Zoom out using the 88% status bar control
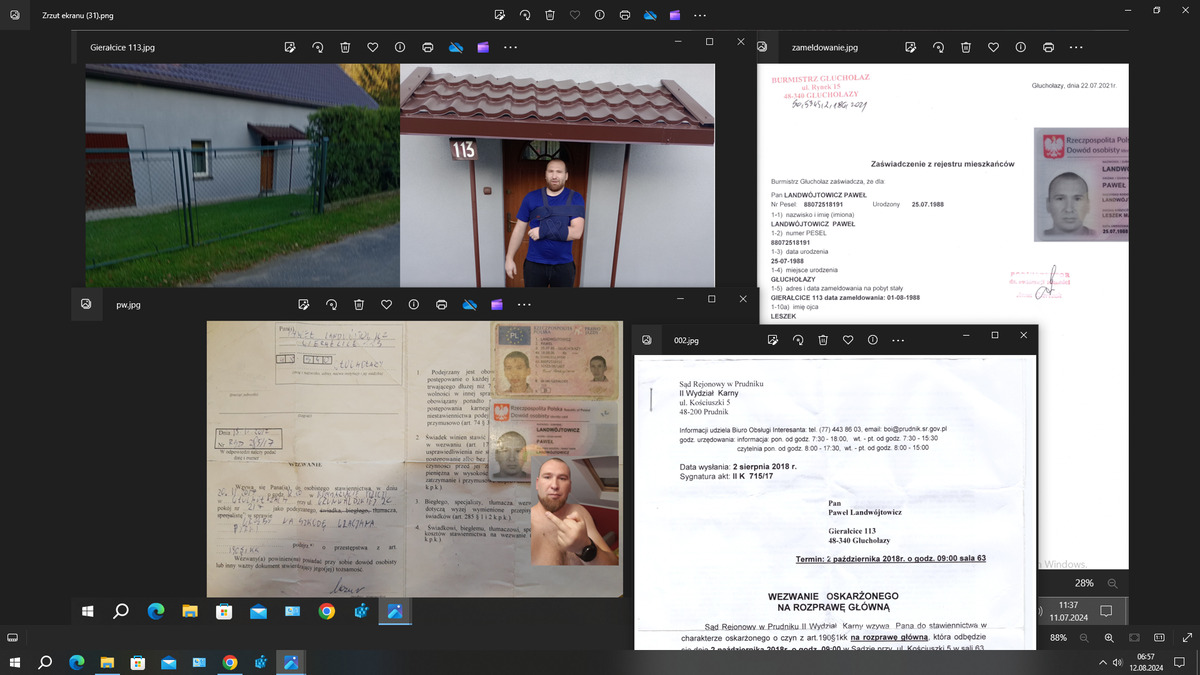The height and width of the screenshot is (675, 1200). [x=1084, y=637]
